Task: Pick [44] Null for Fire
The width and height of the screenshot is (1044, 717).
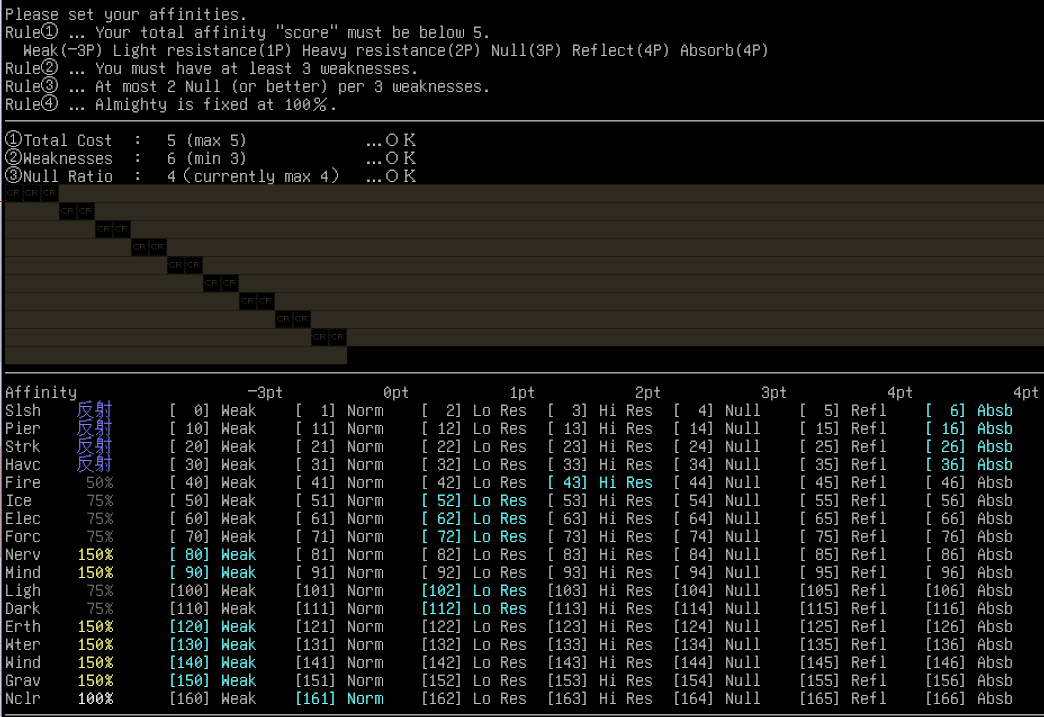Action: click(x=716, y=483)
